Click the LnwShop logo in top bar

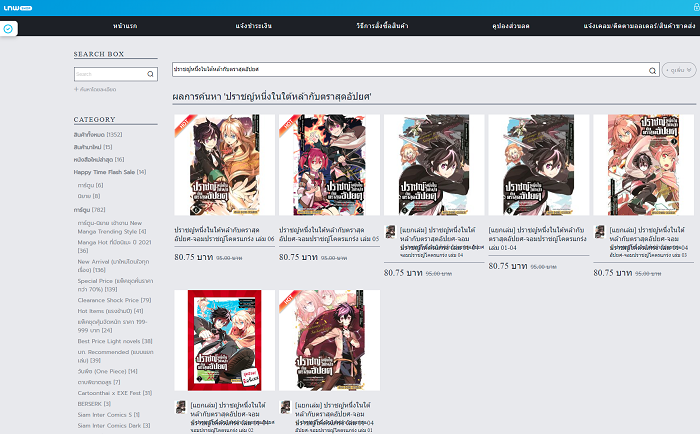click(x=17, y=8)
